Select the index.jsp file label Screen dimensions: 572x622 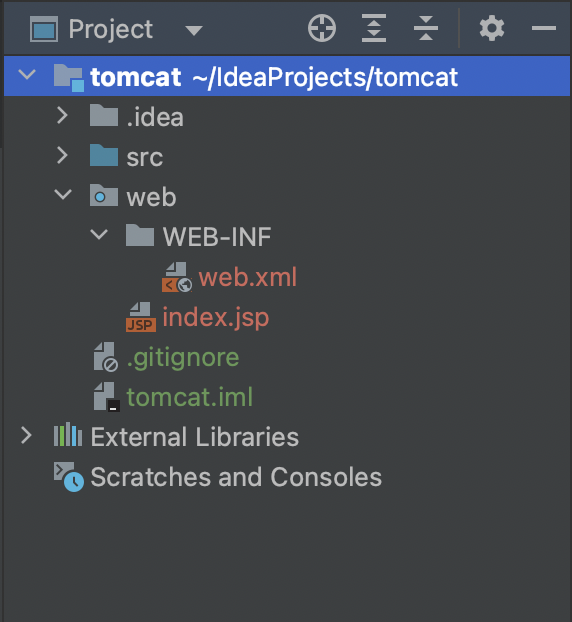click(216, 317)
